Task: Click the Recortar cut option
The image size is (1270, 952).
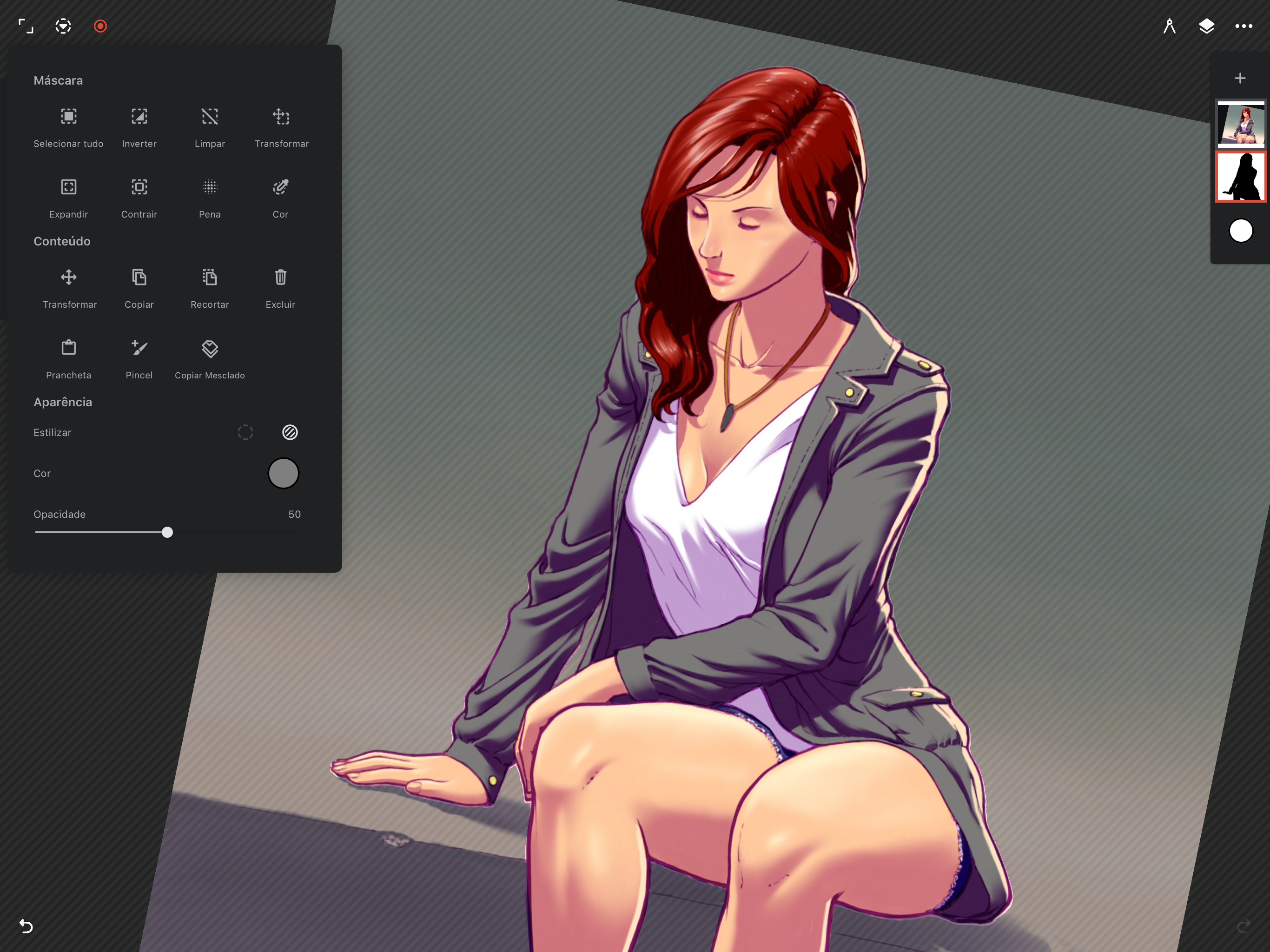Action: (210, 278)
